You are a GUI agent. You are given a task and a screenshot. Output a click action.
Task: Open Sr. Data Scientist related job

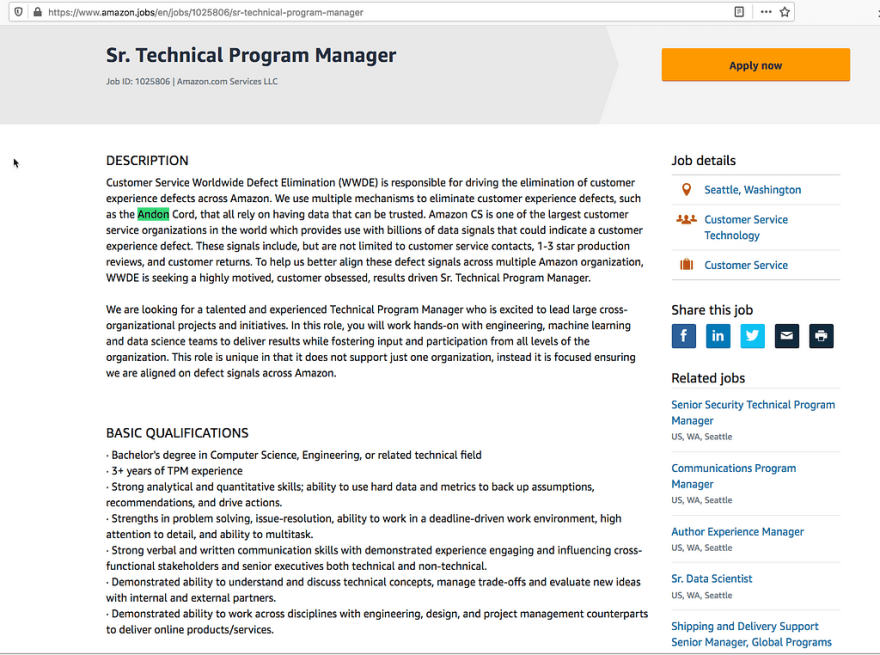[x=712, y=579]
